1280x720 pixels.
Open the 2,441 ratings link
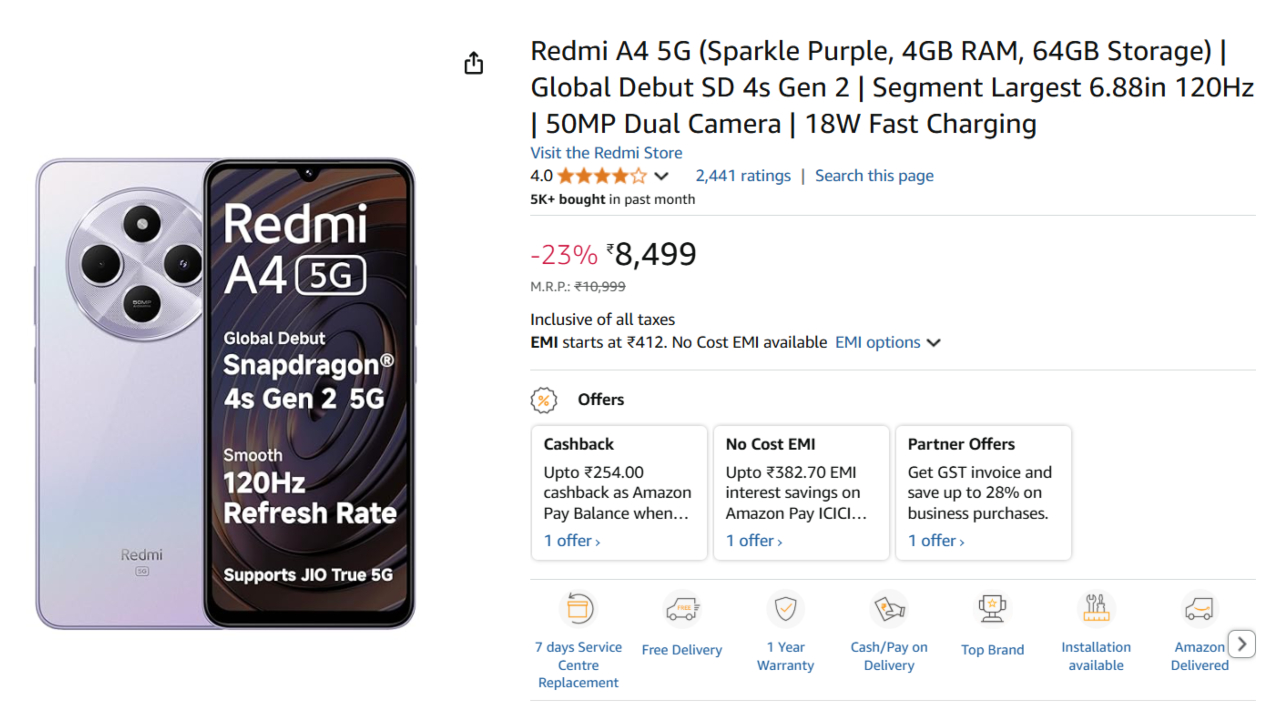pos(743,176)
